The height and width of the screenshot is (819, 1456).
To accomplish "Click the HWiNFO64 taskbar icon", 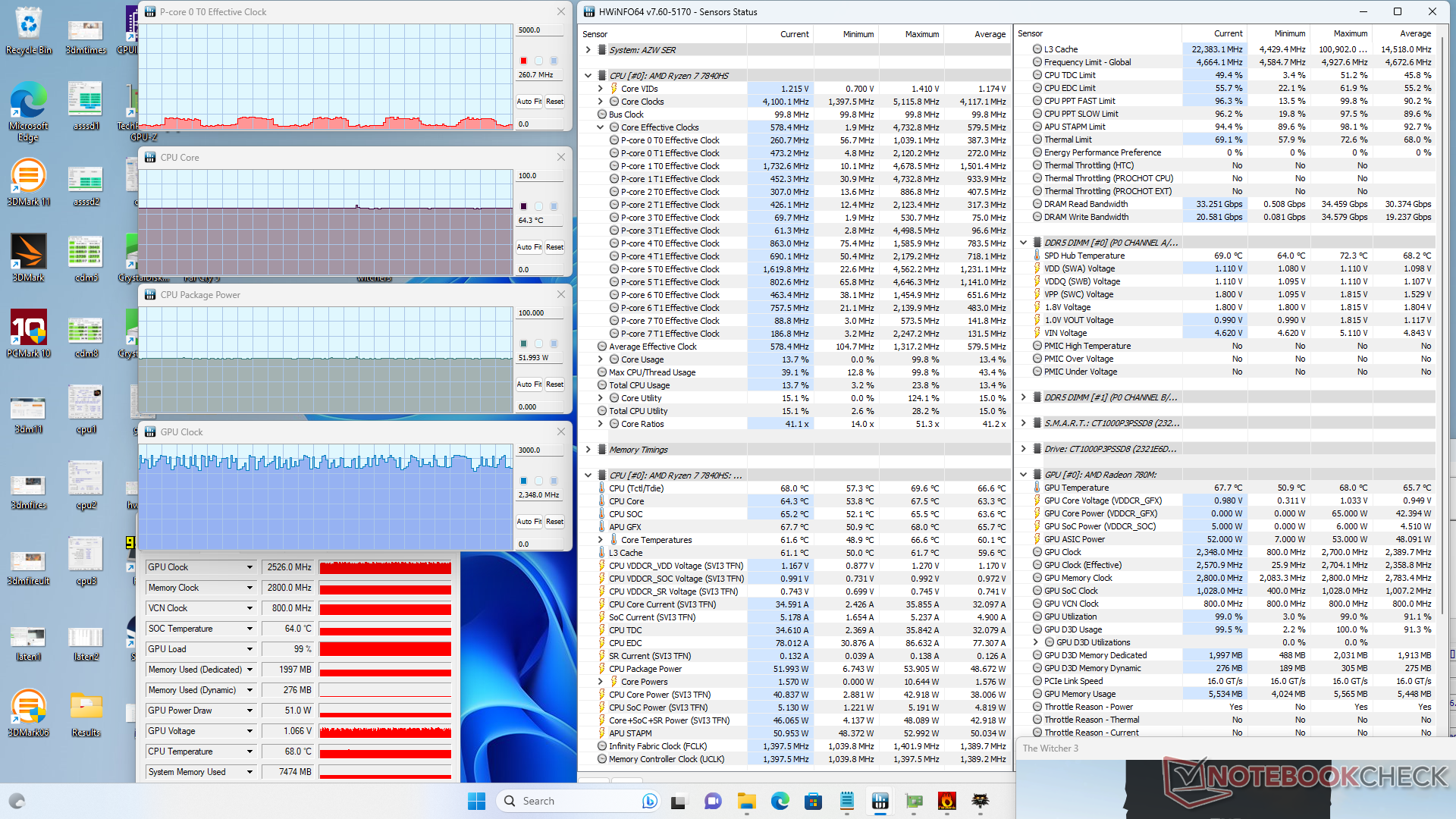I will pos(880,801).
